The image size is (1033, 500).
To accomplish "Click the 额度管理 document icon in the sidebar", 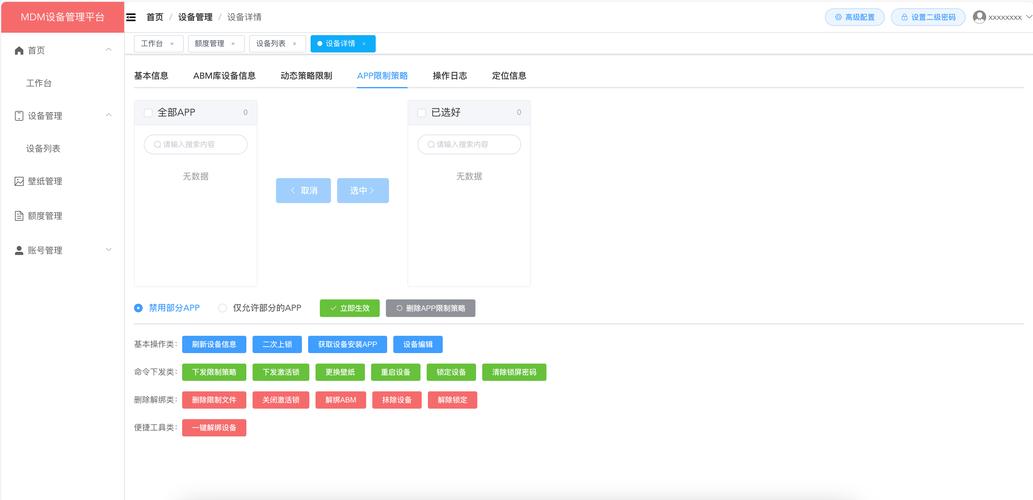I will coord(19,216).
